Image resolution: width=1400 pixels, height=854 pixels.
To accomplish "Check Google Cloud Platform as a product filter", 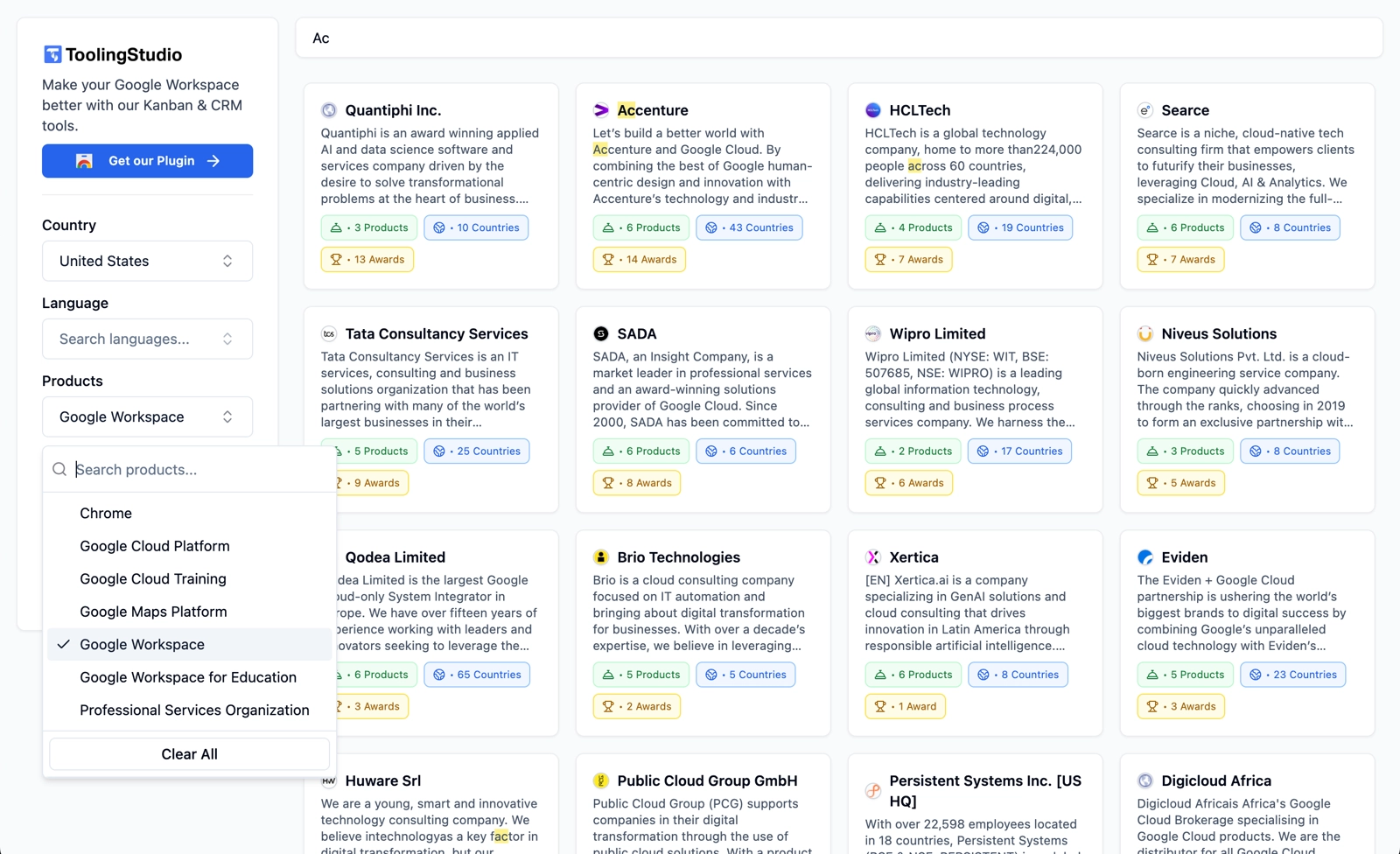I will click(x=154, y=545).
